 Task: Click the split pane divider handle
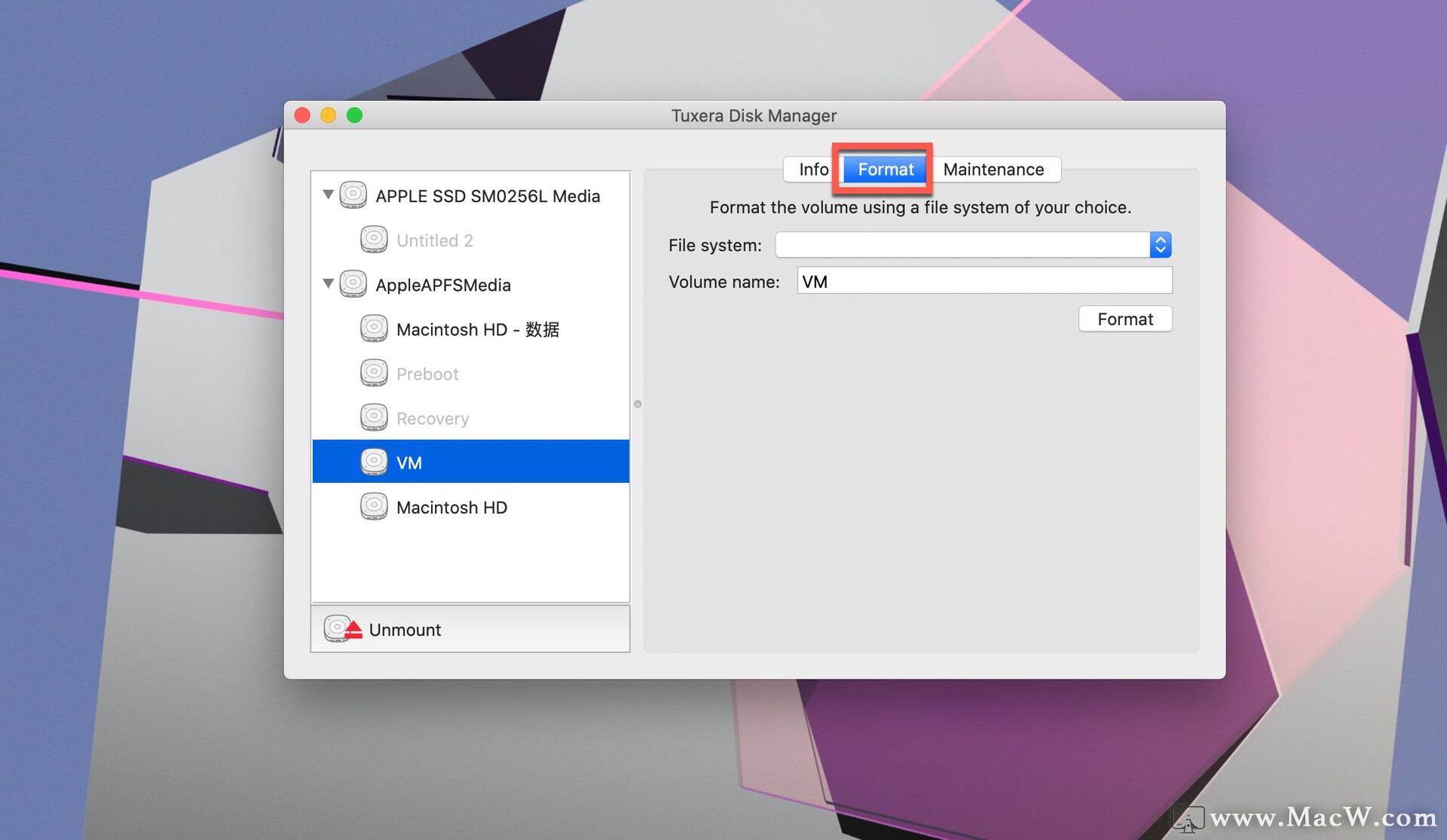pyautogui.click(x=638, y=405)
